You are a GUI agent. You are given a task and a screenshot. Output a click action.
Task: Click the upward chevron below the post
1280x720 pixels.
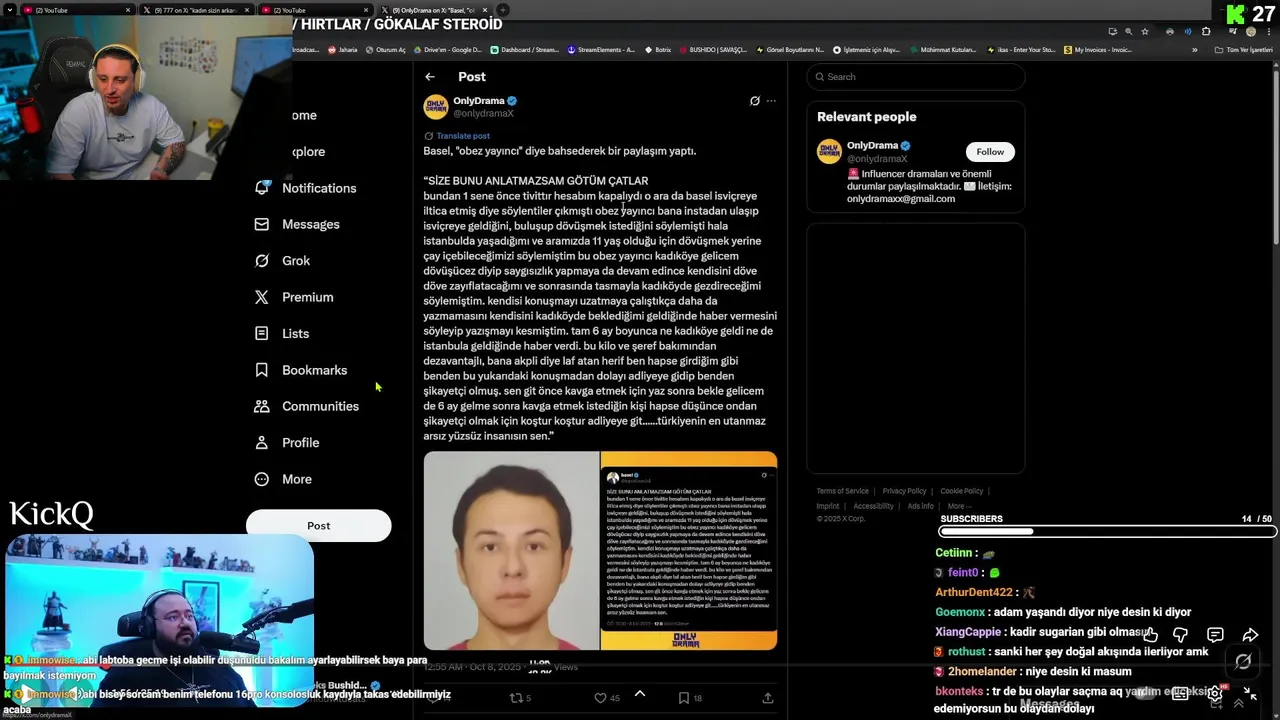[x=640, y=694]
